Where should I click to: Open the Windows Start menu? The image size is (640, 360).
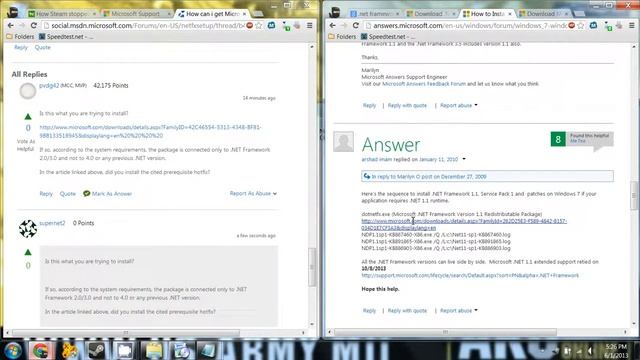click(x=13, y=350)
